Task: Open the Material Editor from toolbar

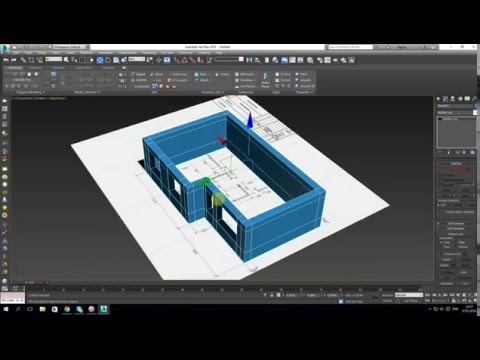Action: tap(310, 60)
